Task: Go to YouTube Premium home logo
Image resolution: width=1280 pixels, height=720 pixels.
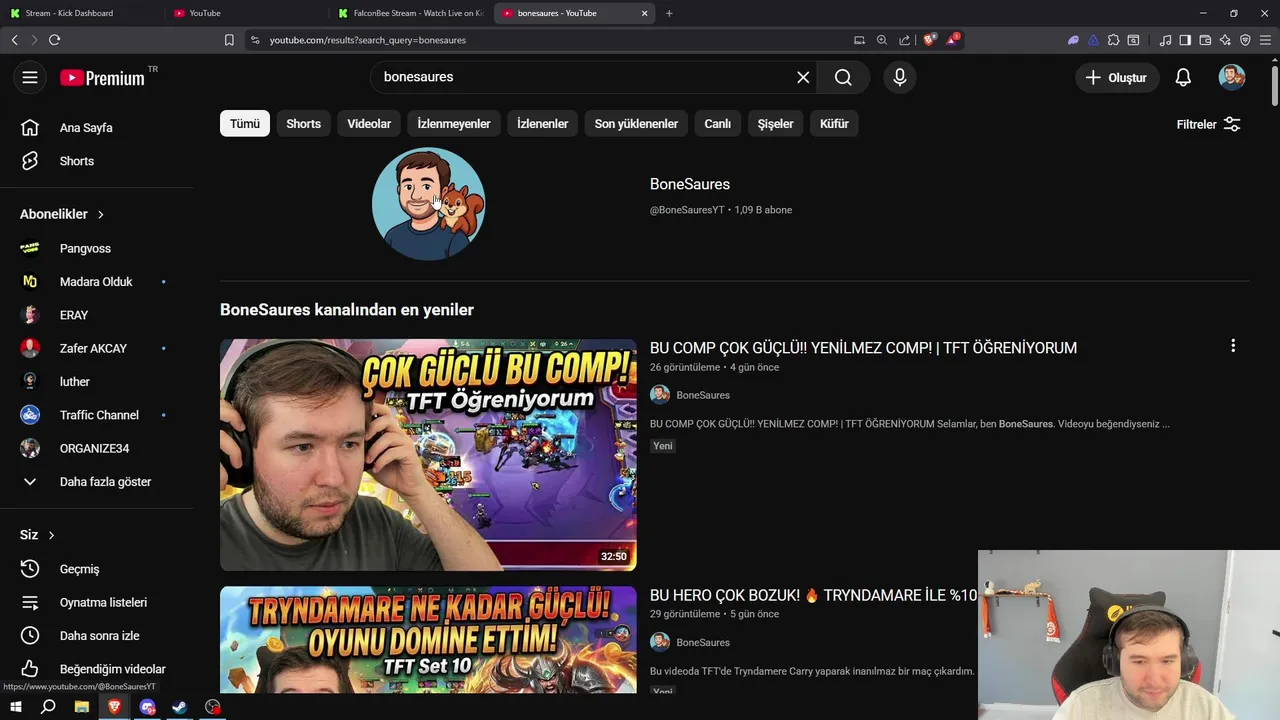Action: tap(102, 78)
